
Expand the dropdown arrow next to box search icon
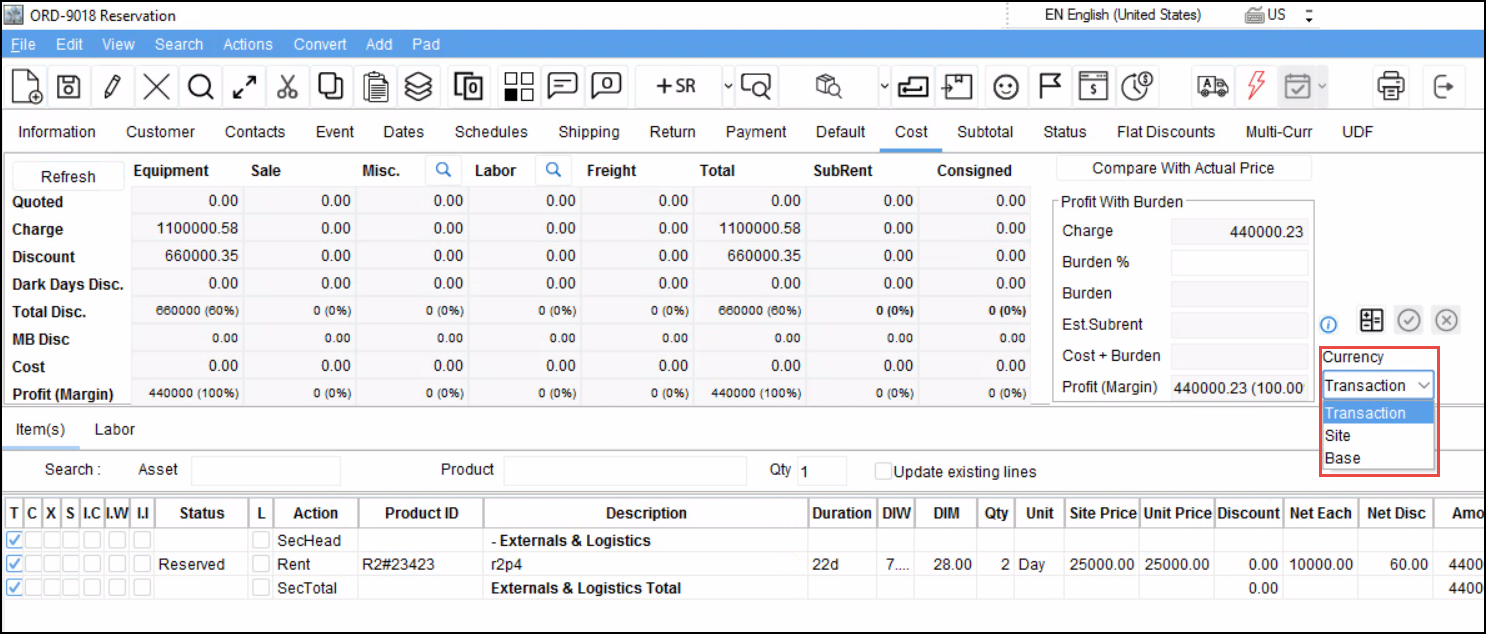884,87
